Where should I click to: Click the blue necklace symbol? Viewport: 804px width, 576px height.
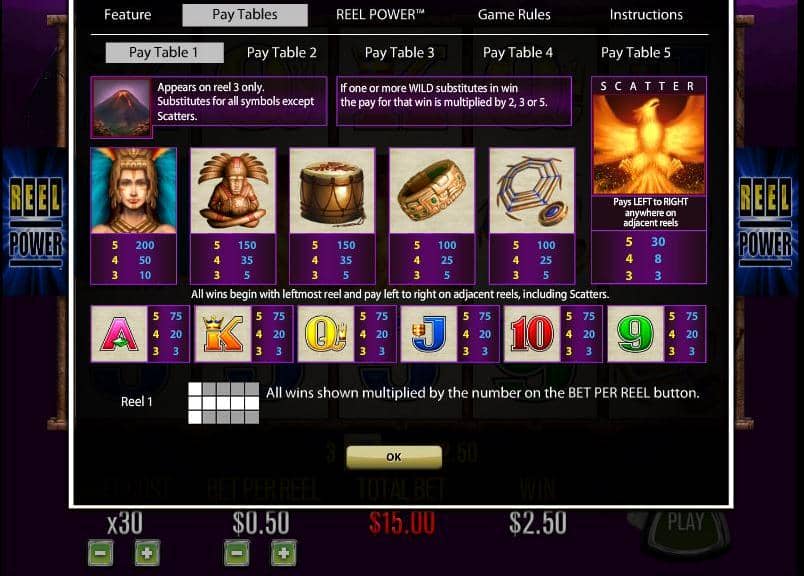532,191
